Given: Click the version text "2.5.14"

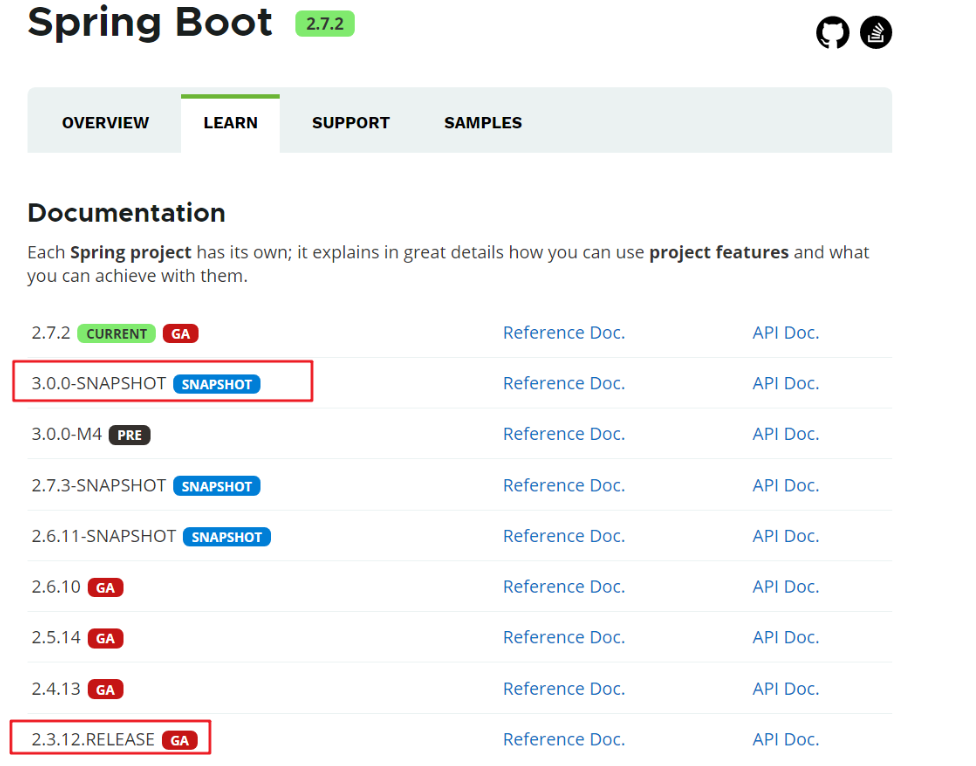Looking at the screenshot, I should point(56,637).
